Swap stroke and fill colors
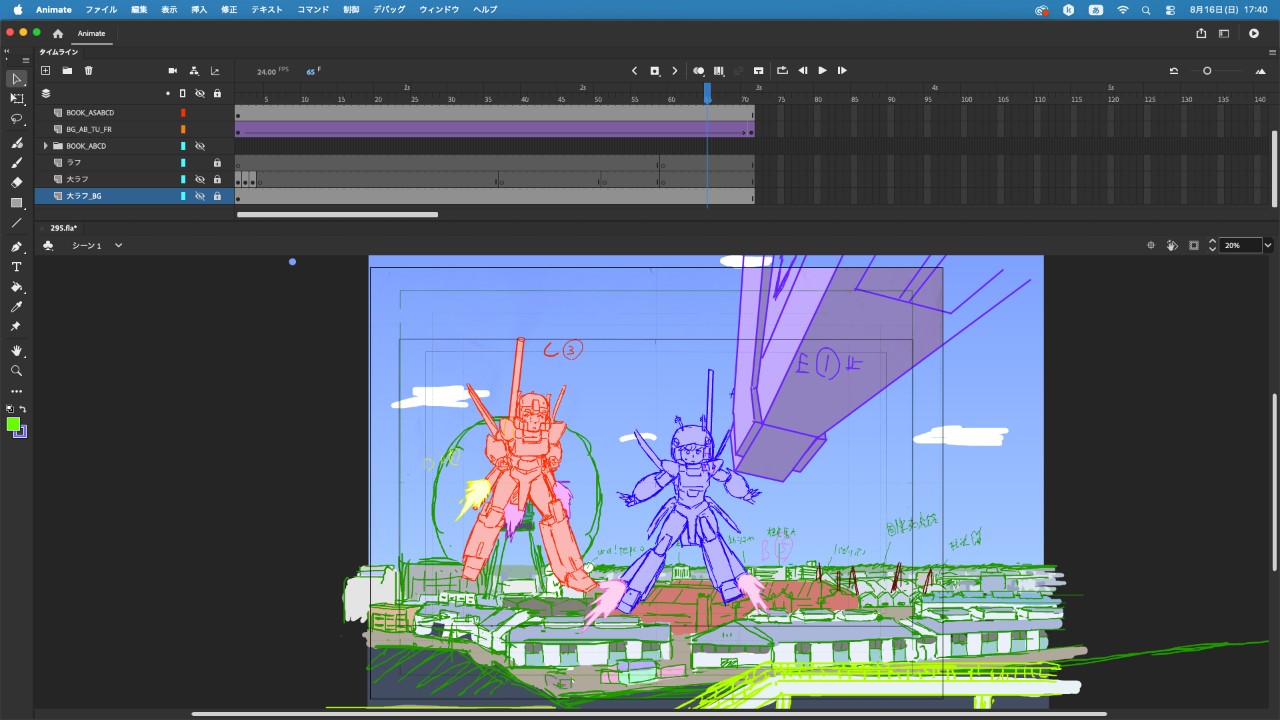Image resolution: width=1280 pixels, height=720 pixels. [23, 409]
